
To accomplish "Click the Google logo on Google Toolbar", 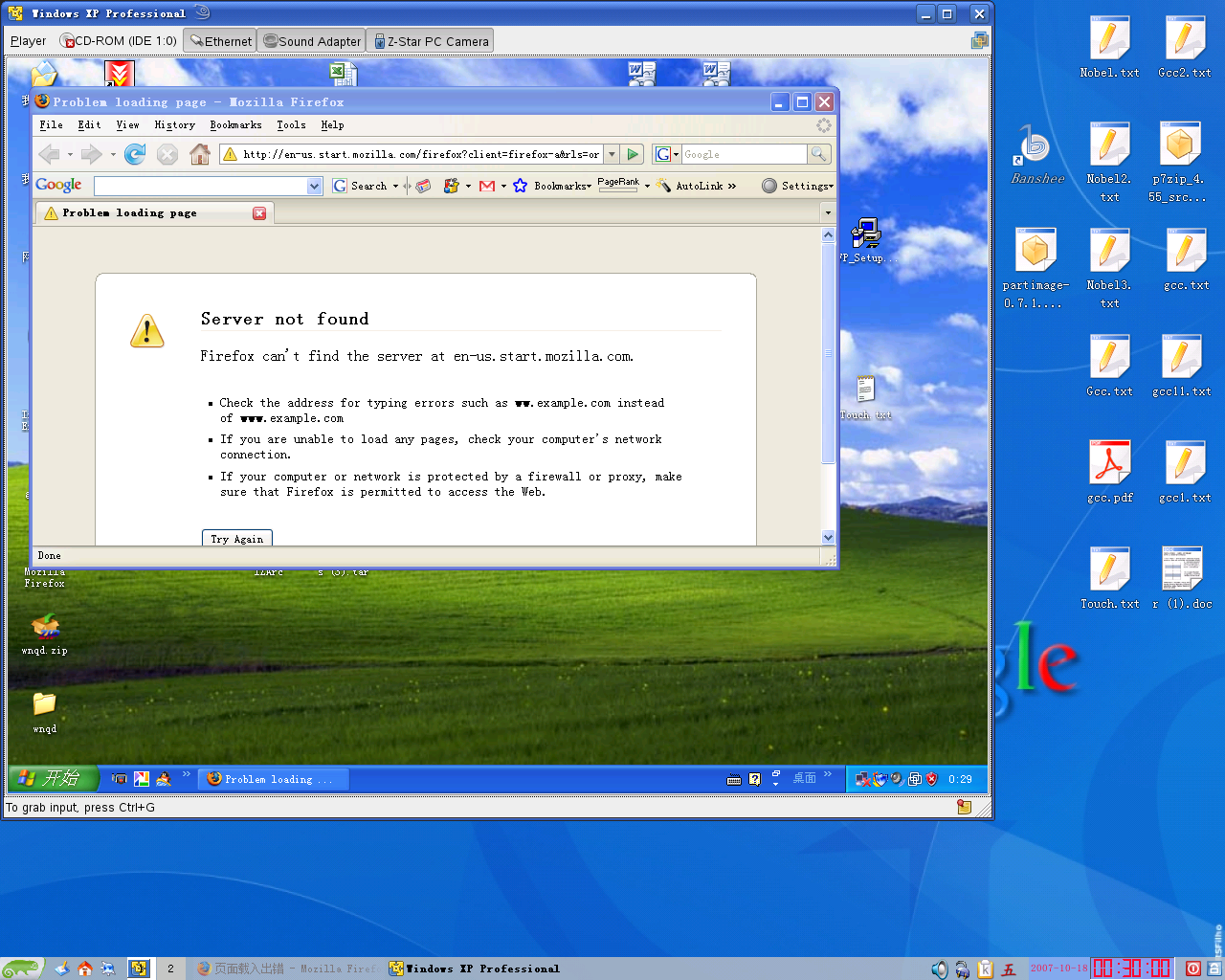I will click(x=58, y=186).
